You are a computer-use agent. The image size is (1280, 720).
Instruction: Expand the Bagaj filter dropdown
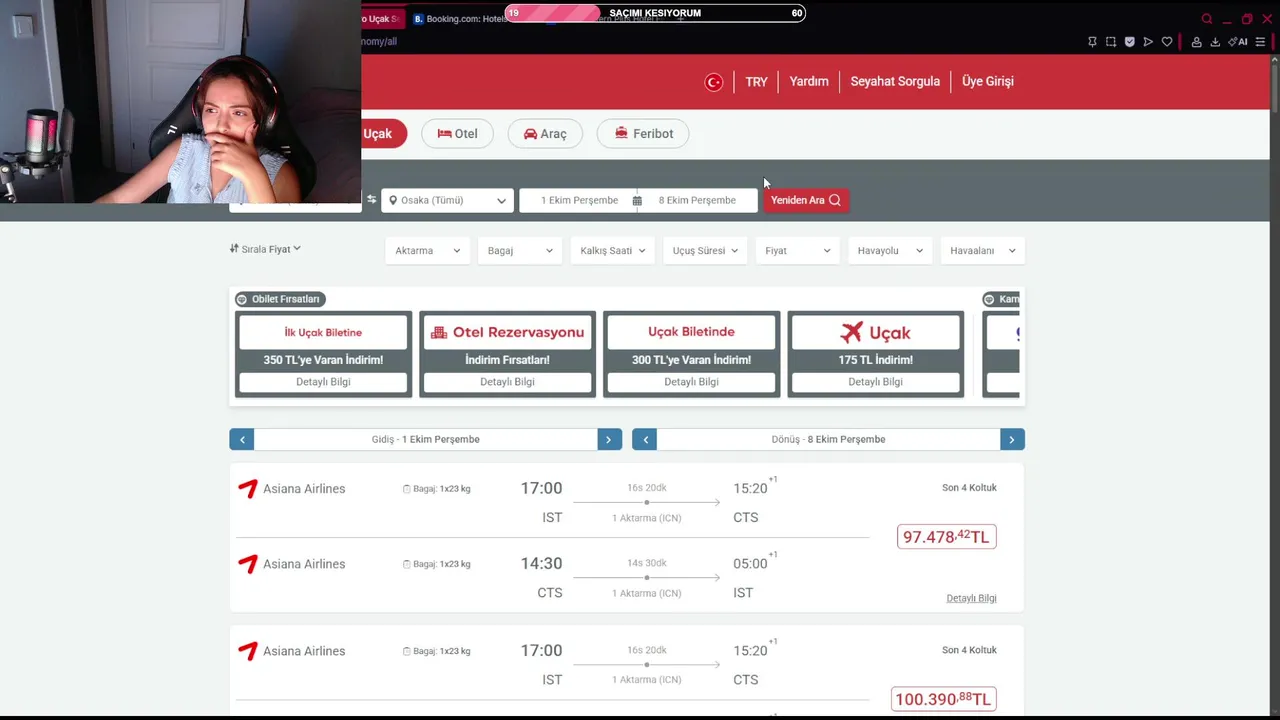click(520, 251)
